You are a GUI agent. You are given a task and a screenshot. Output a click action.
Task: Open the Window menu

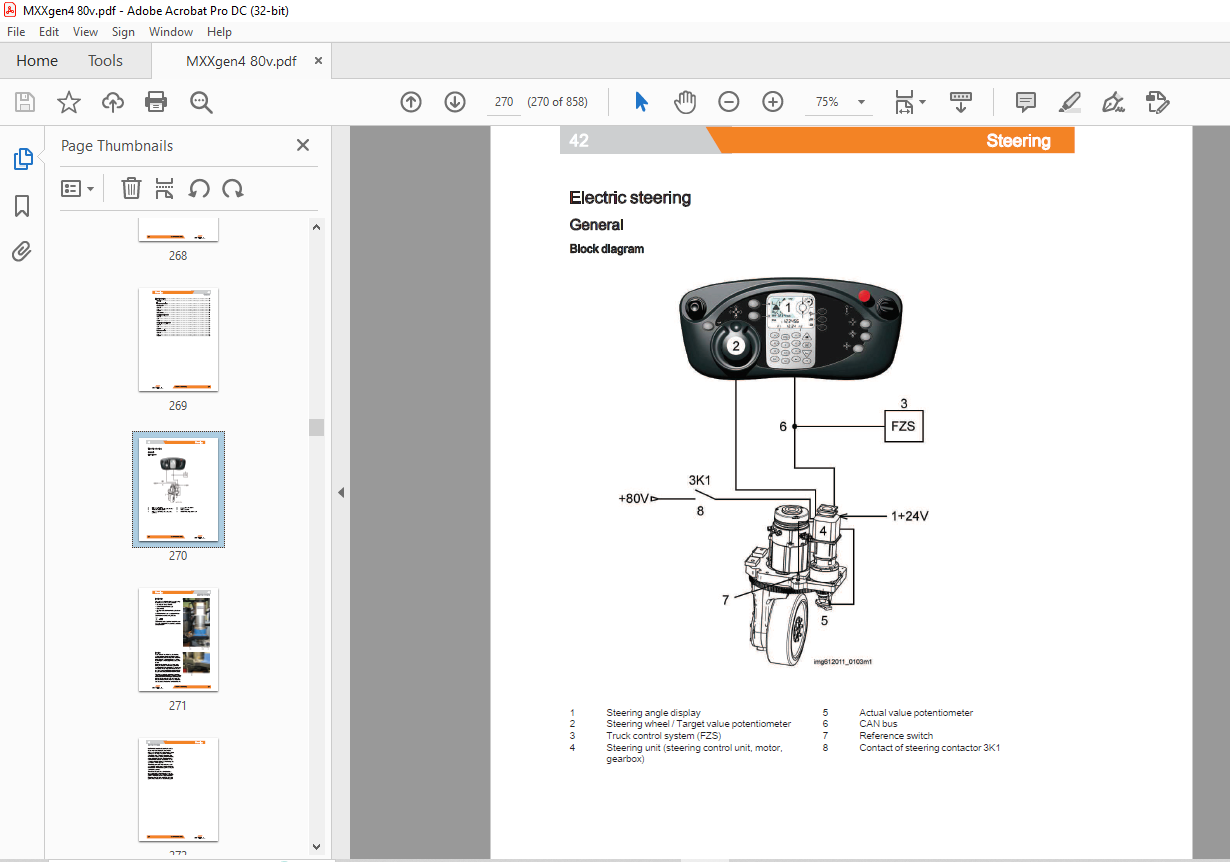click(x=171, y=32)
